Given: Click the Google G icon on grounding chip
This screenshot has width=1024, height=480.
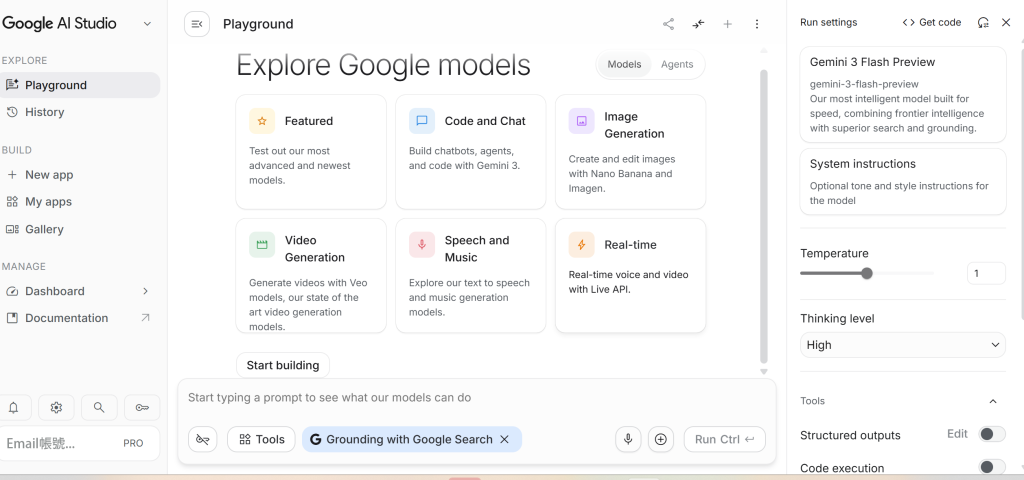Looking at the screenshot, I should click(x=315, y=440).
